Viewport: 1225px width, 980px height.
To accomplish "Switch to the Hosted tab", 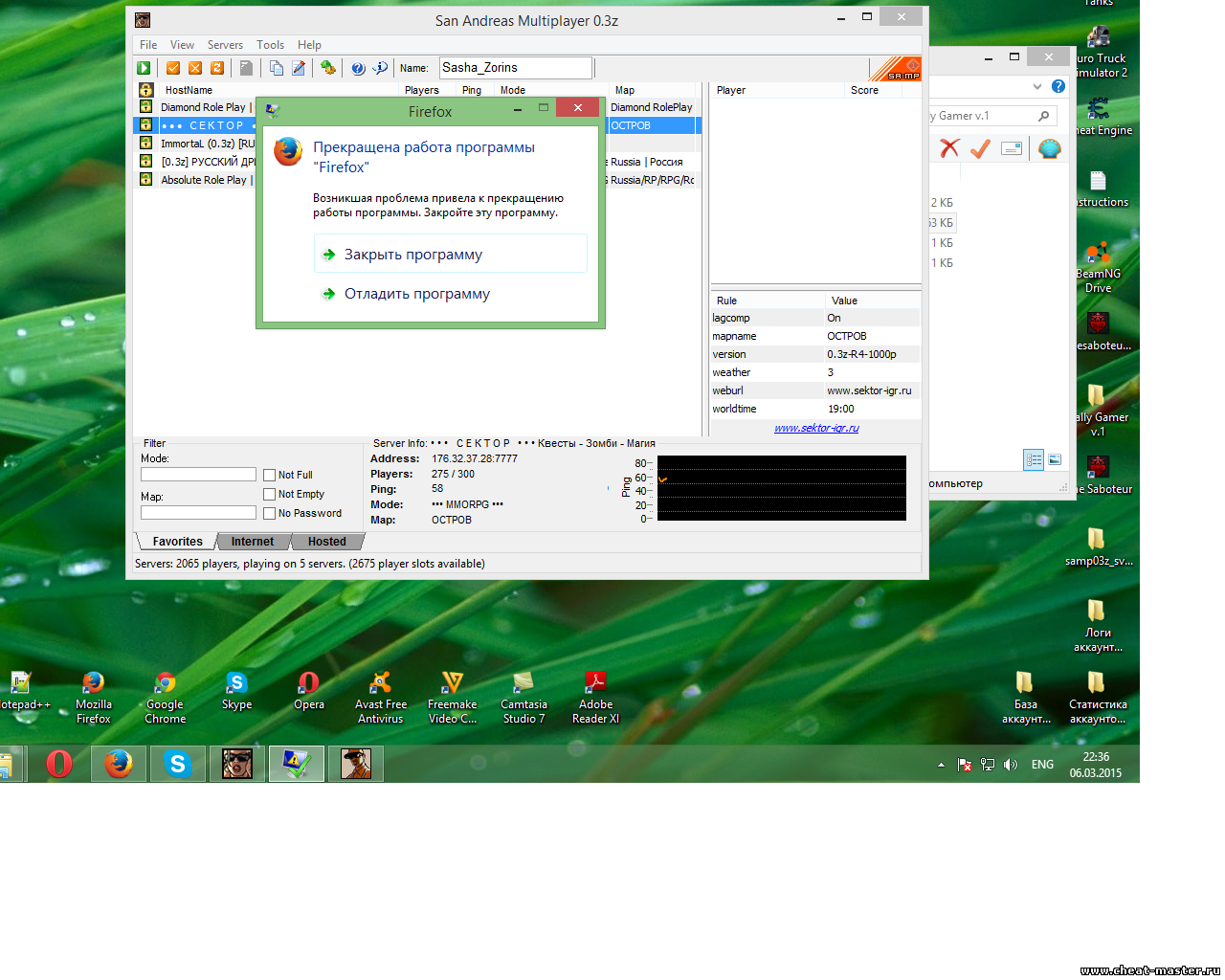I will (327, 542).
